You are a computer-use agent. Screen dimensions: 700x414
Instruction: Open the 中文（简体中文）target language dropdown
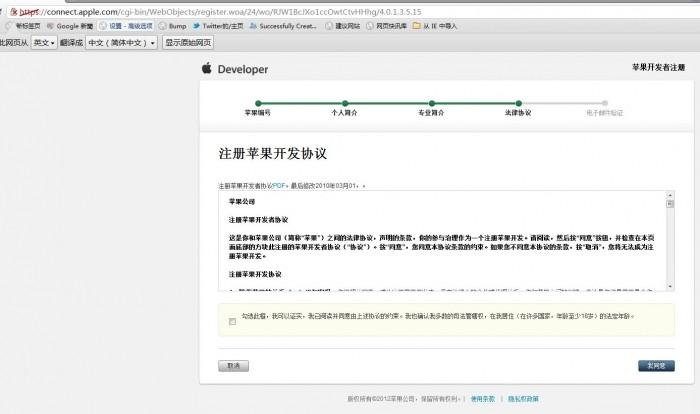coord(121,43)
